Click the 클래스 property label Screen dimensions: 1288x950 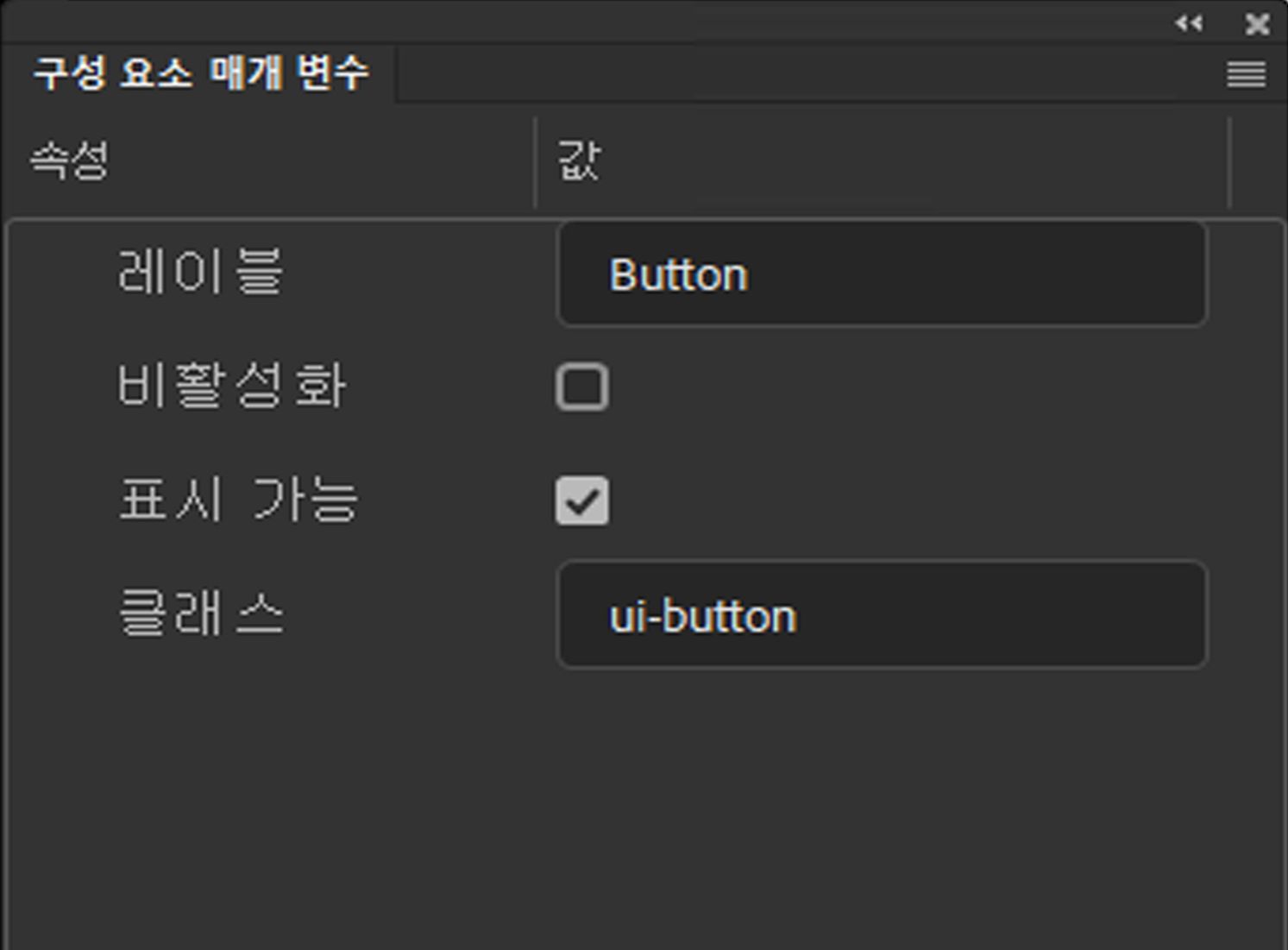pyautogui.click(x=200, y=615)
